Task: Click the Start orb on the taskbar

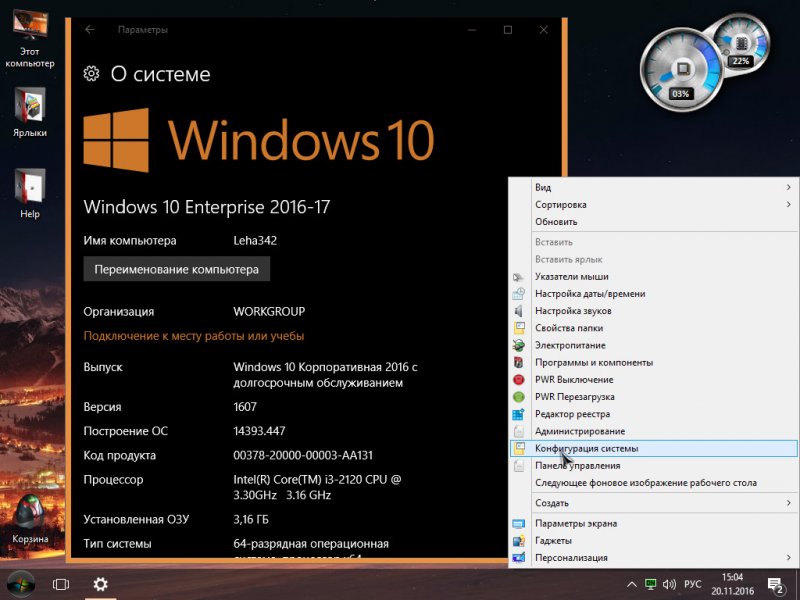Action: point(21,584)
